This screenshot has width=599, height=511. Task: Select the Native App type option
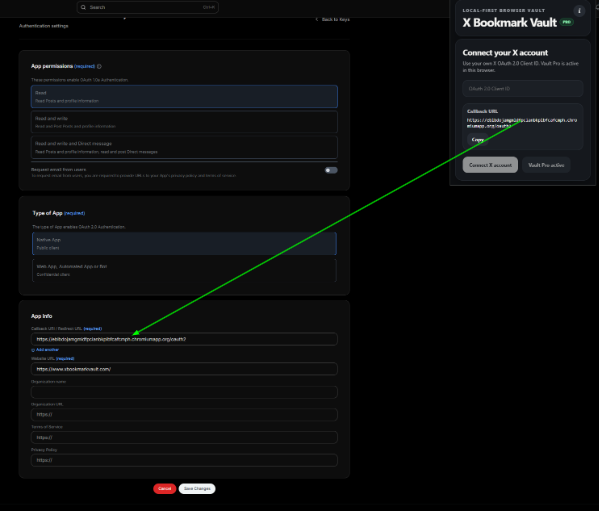coord(184,244)
